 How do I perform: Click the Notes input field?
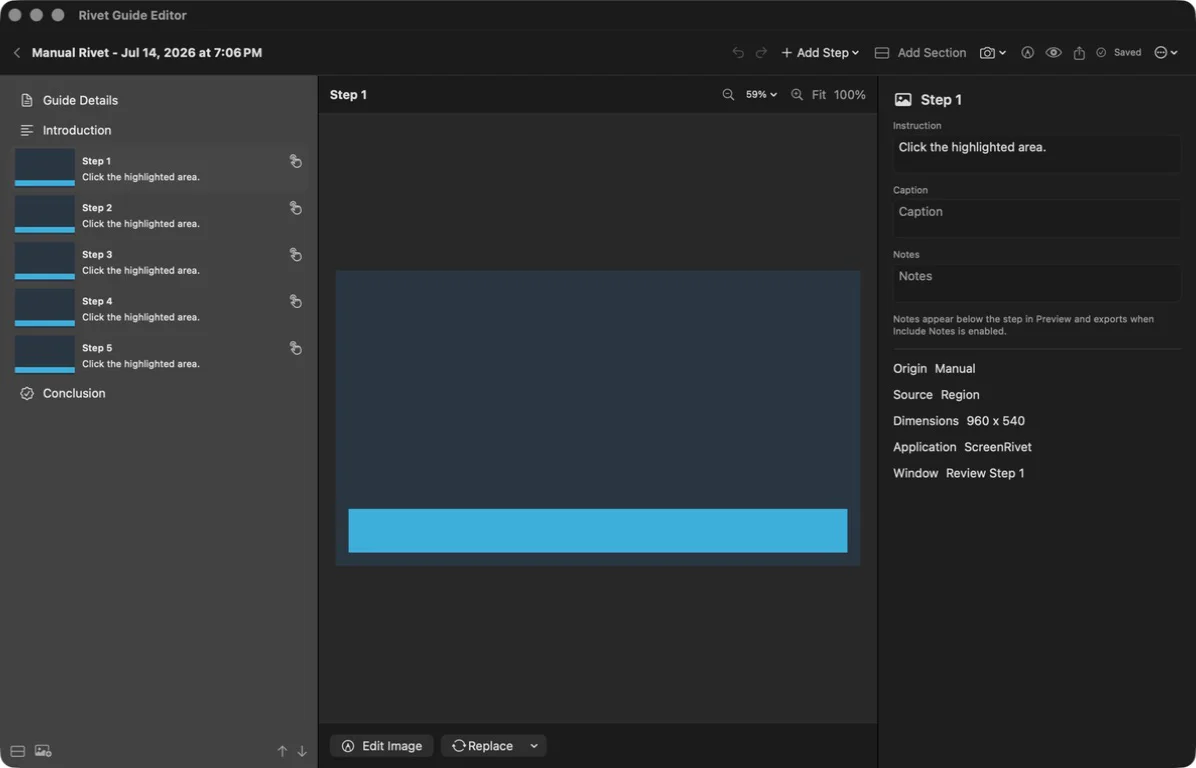pos(1037,283)
